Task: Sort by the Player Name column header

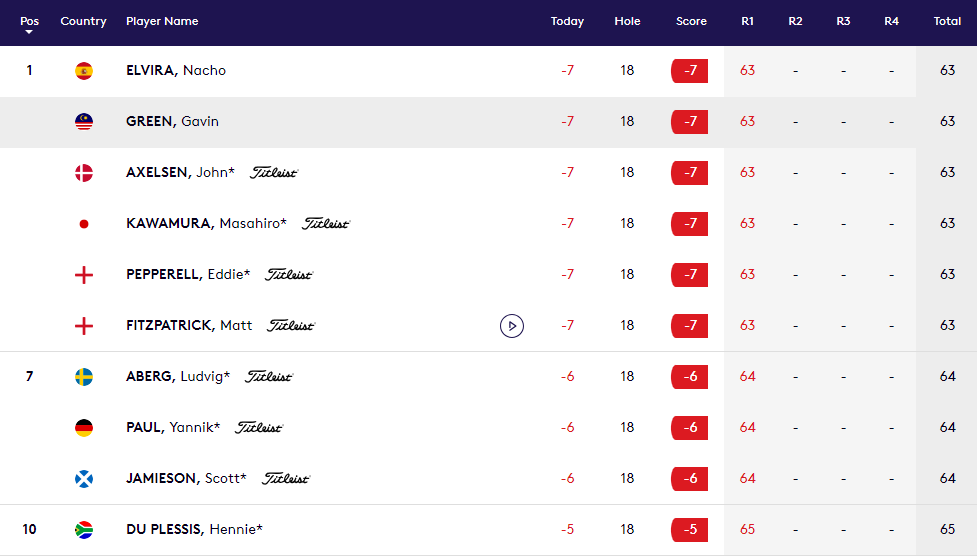Action: 162,21
